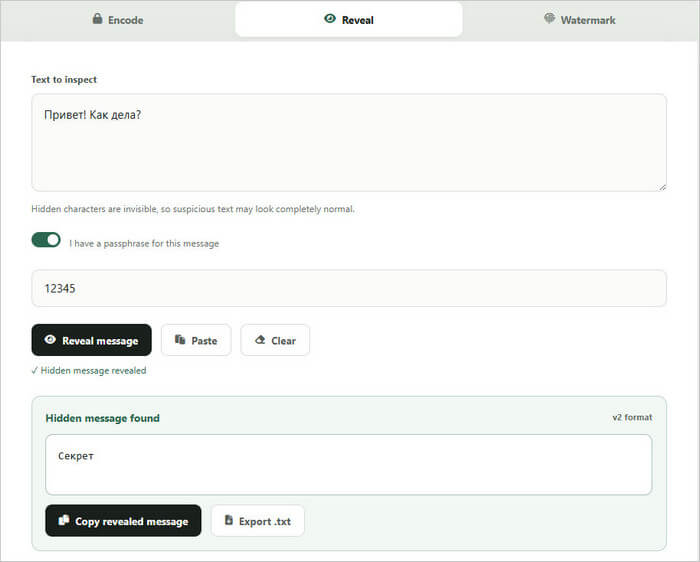Click the passphrase field containing 12345

[349, 288]
